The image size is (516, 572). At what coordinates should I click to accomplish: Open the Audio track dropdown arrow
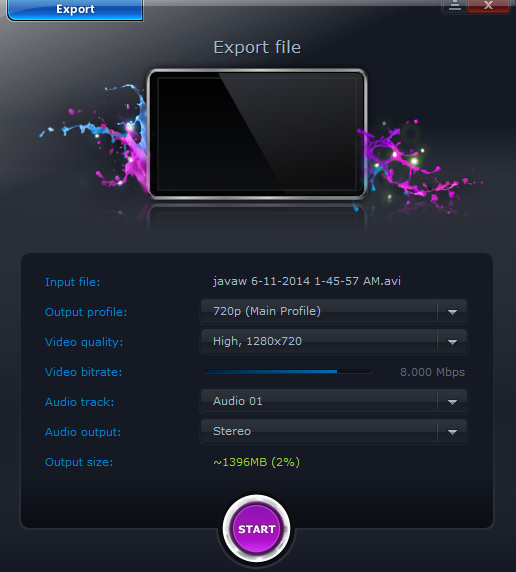pos(452,402)
